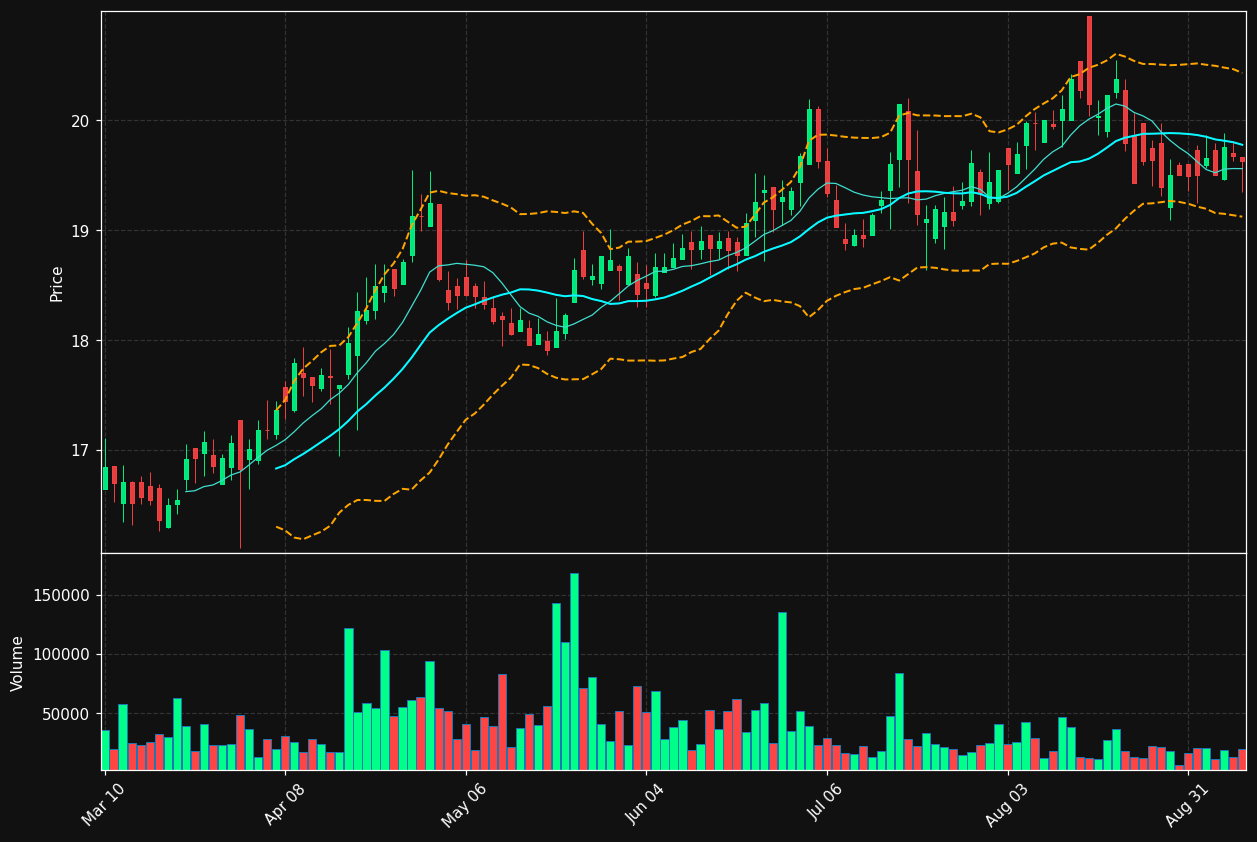Click the Aug 31 date label
Screen dimensions: 1257x842
1186,803
